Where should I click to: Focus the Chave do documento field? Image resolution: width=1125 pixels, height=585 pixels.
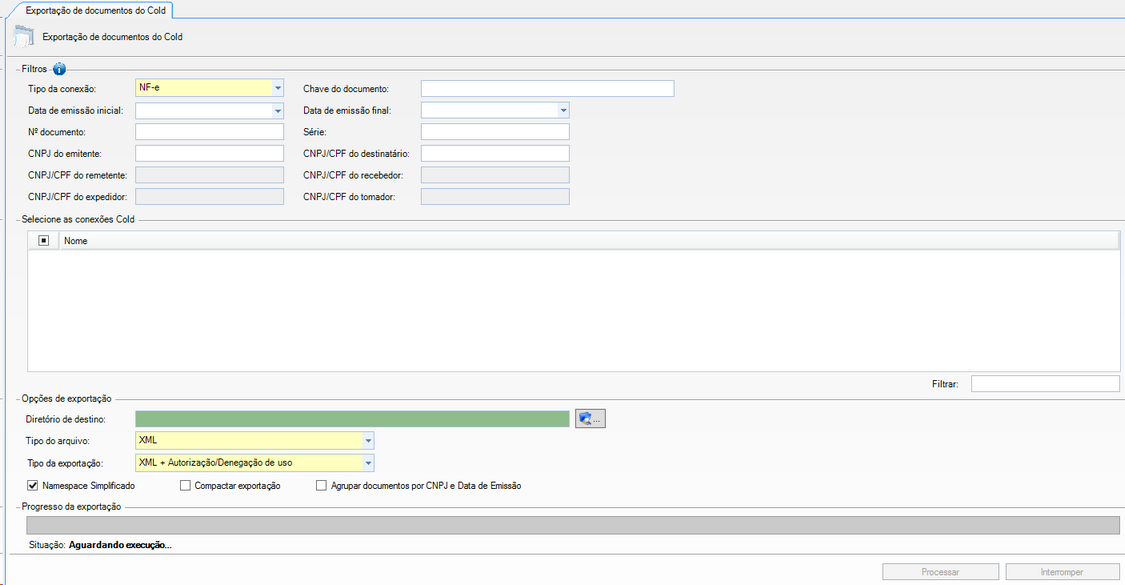pyautogui.click(x=547, y=88)
